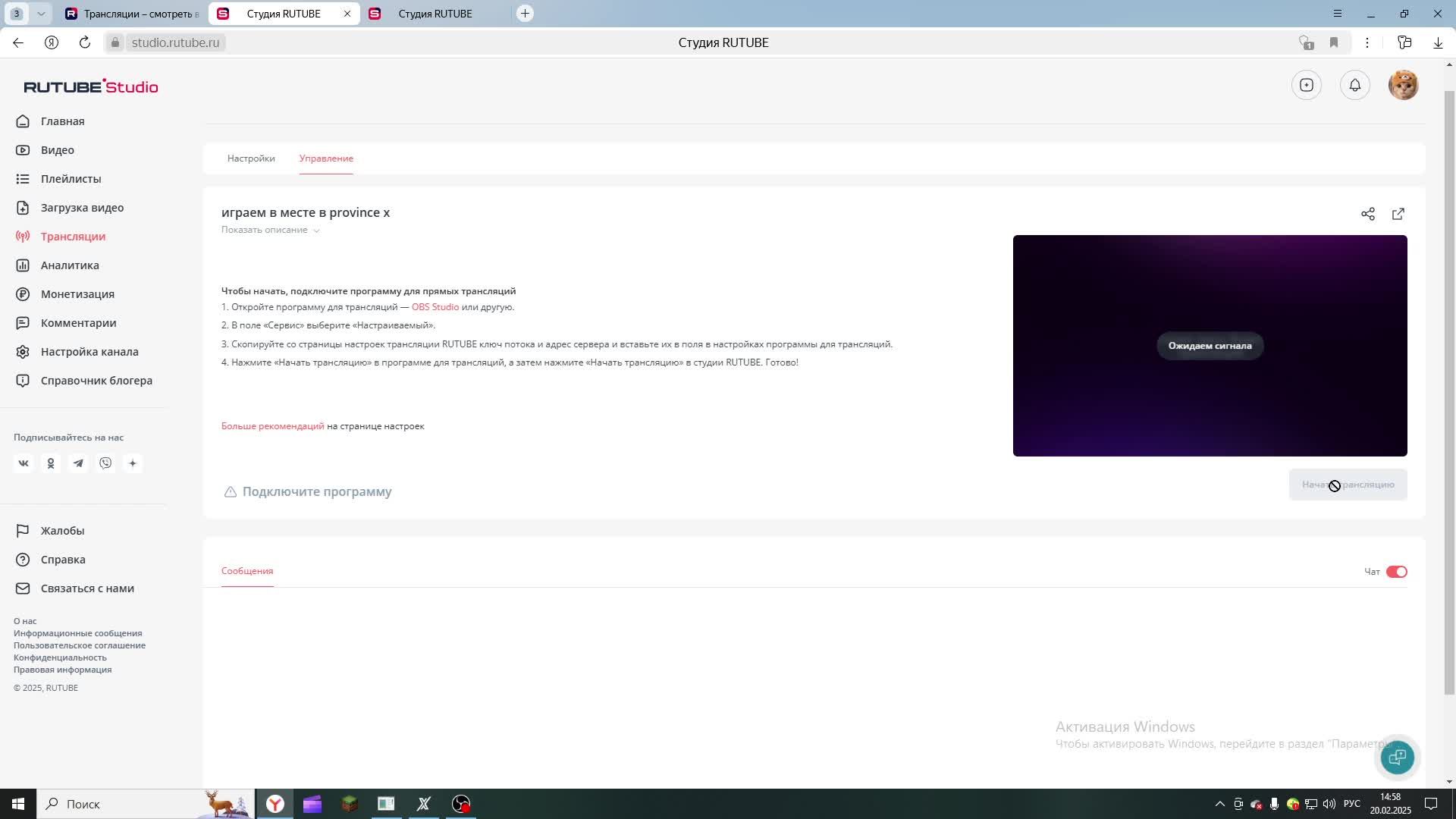
Task: Go back in the browser
Action: point(18,42)
